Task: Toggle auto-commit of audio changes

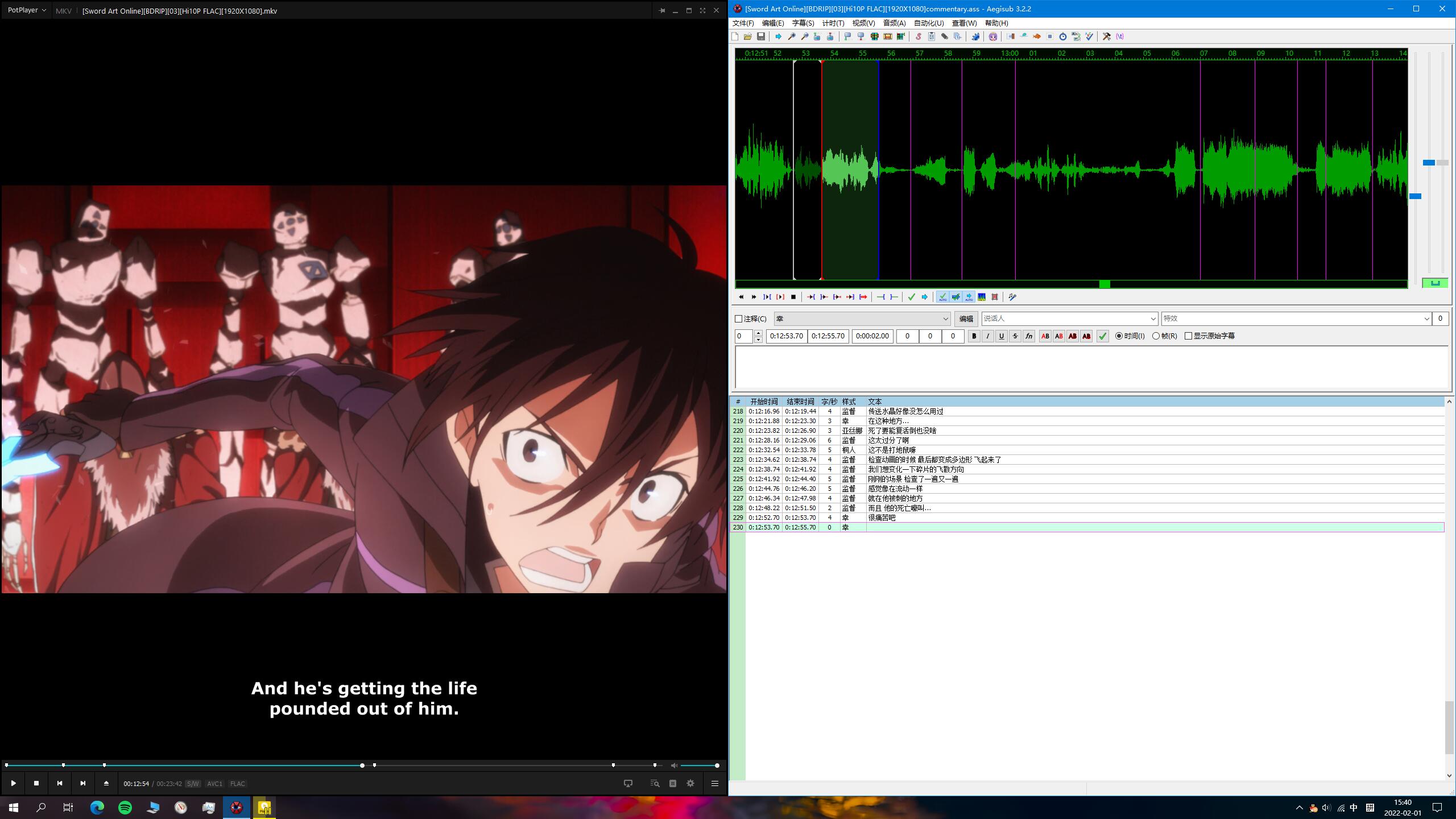Action: point(943,297)
